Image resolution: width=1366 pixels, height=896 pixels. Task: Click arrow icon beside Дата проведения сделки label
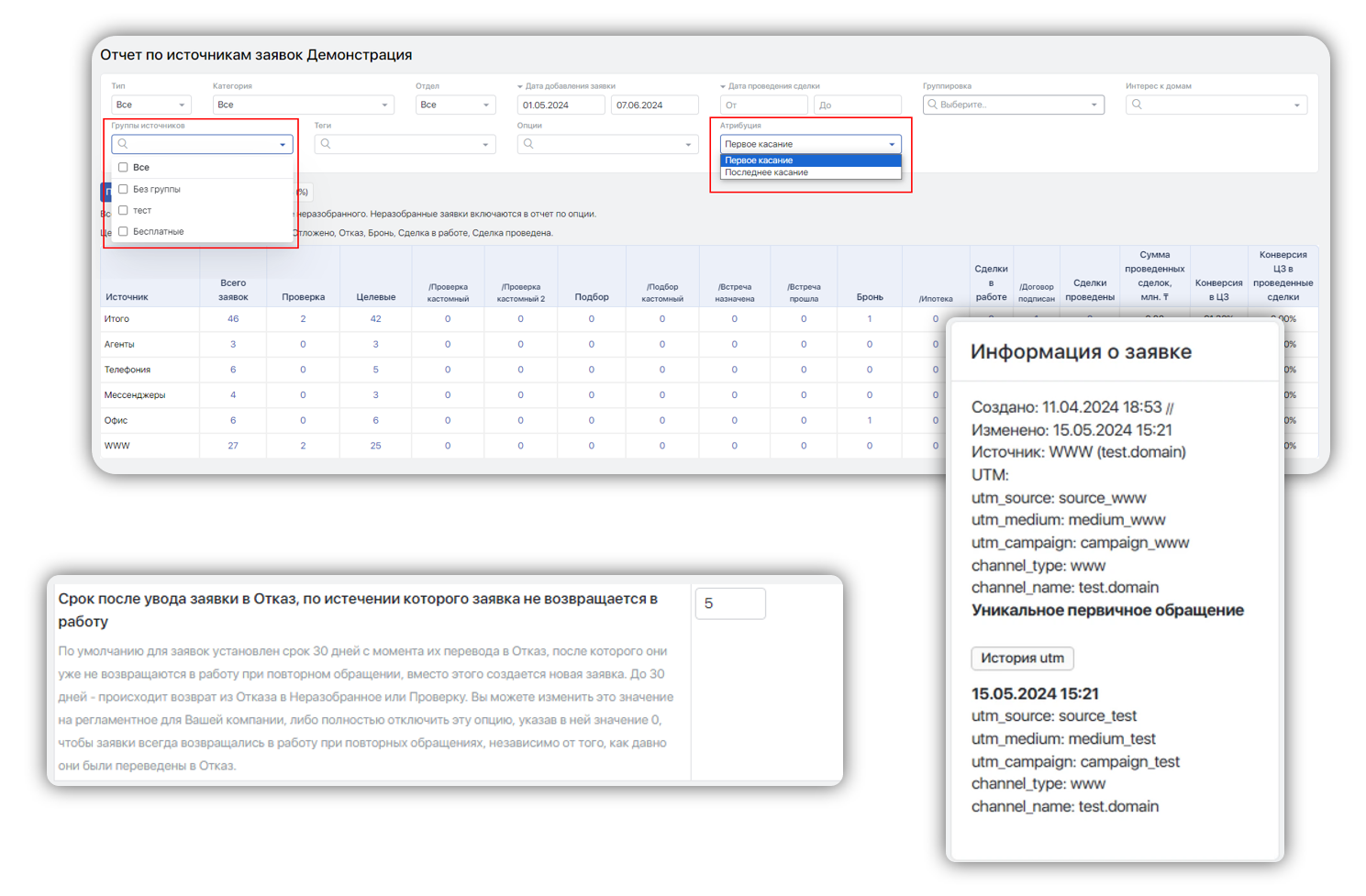pos(723,87)
